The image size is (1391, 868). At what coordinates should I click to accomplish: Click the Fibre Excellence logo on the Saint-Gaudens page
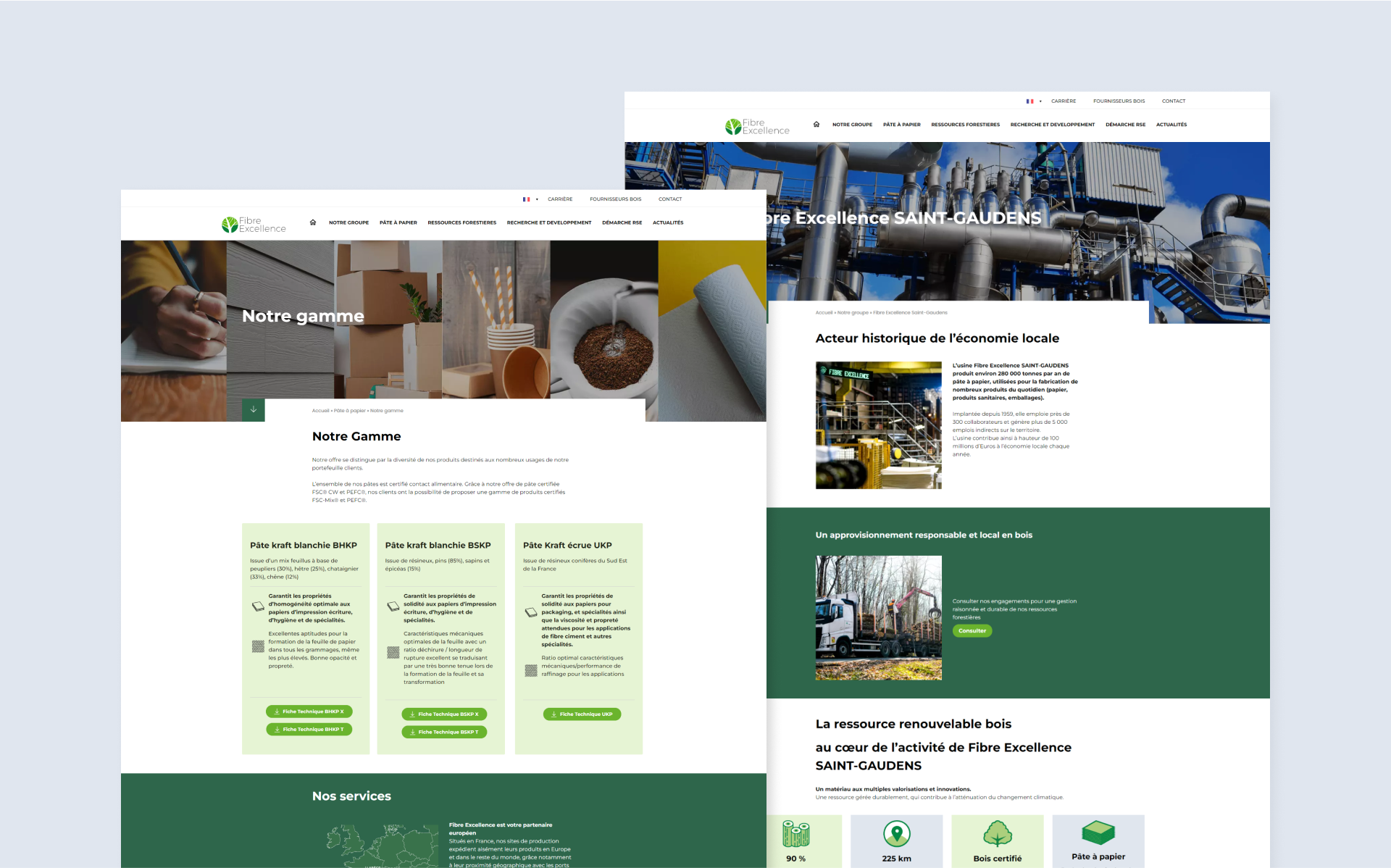[756, 125]
